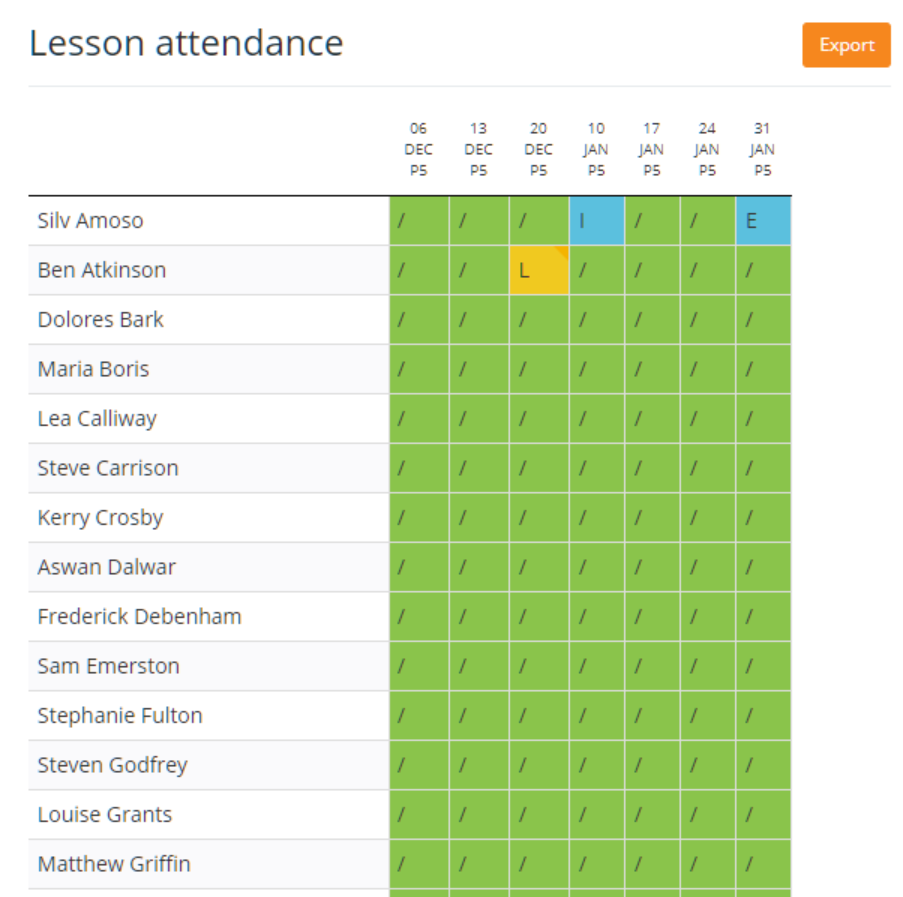Click the Export button
The width and height of the screenshot is (903, 897).
coord(846,45)
